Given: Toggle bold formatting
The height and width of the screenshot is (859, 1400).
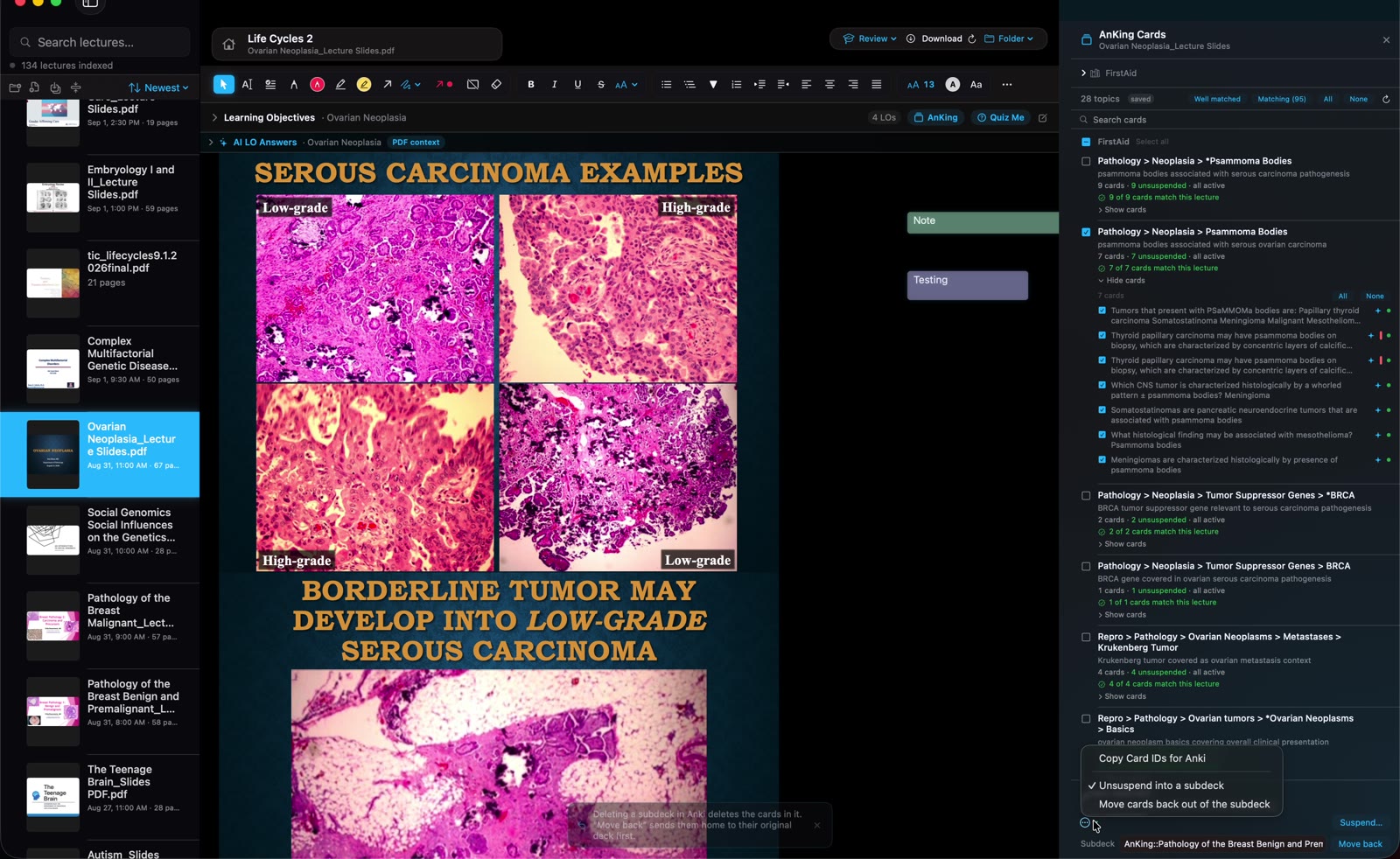Looking at the screenshot, I should tap(531, 85).
